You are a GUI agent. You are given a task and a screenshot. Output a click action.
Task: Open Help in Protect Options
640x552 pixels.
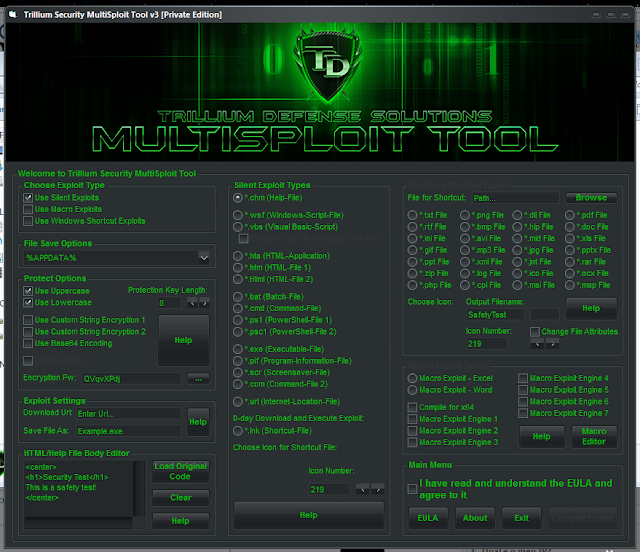click(x=183, y=340)
